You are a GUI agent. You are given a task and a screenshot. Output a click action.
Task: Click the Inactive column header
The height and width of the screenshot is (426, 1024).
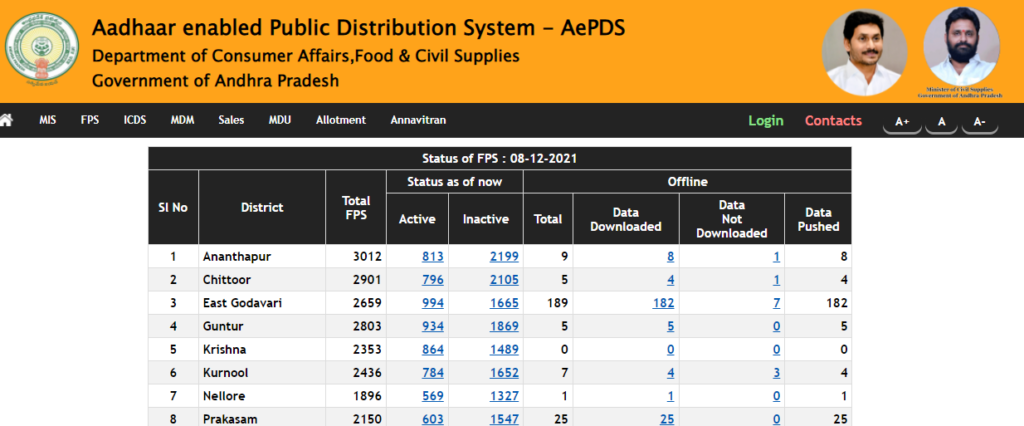coord(485,220)
